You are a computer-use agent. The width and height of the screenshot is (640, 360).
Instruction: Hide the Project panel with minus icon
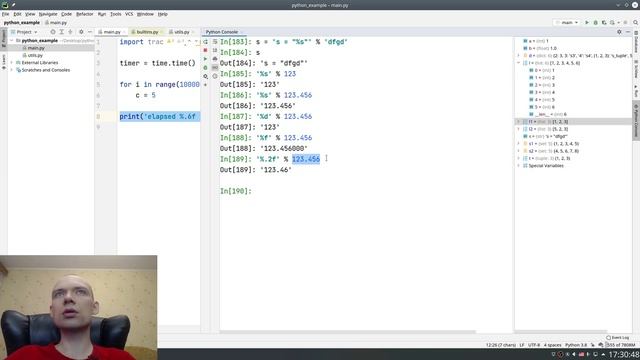[90, 32]
